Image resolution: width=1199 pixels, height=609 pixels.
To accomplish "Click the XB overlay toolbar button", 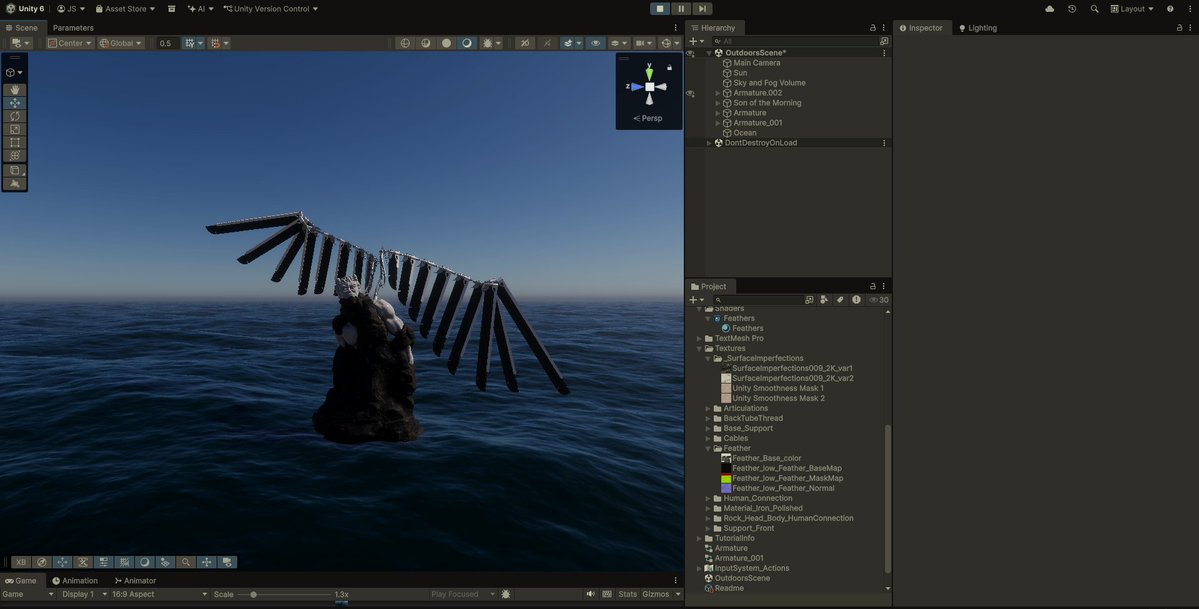I will tap(21, 562).
